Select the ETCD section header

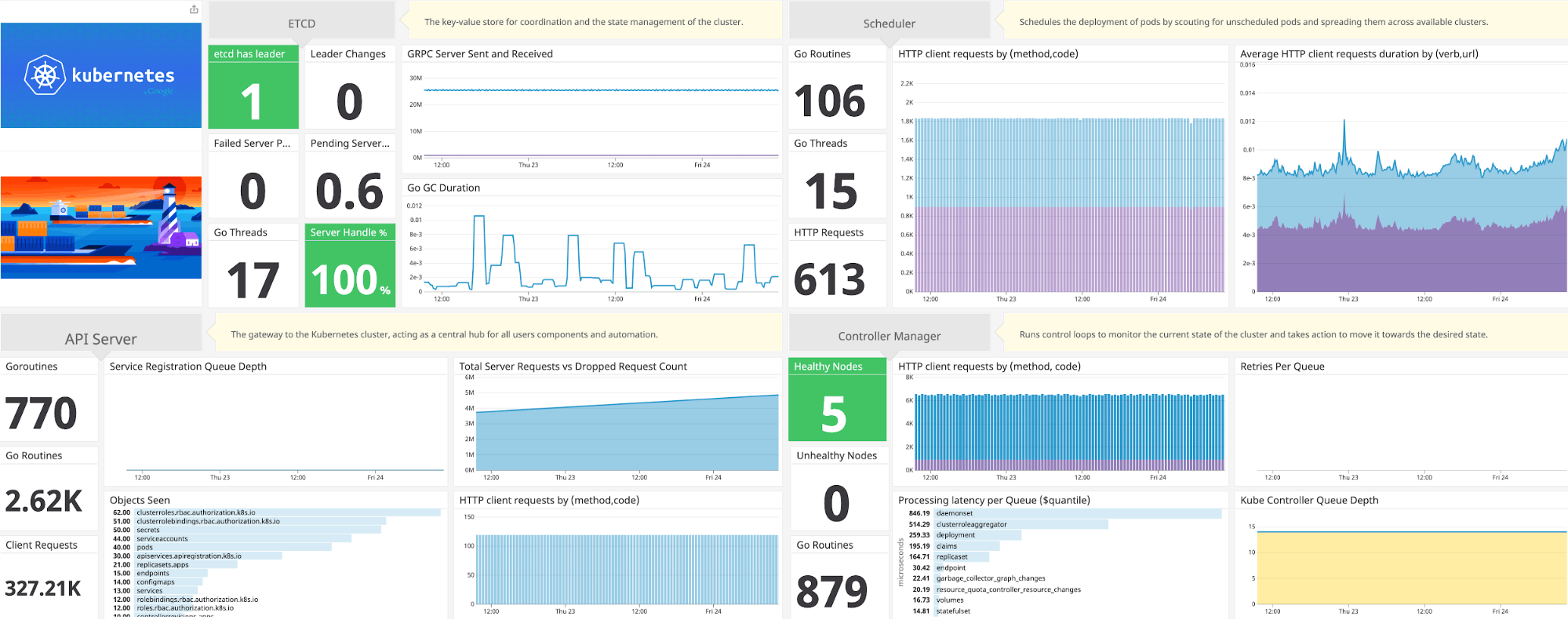(x=301, y=24)
